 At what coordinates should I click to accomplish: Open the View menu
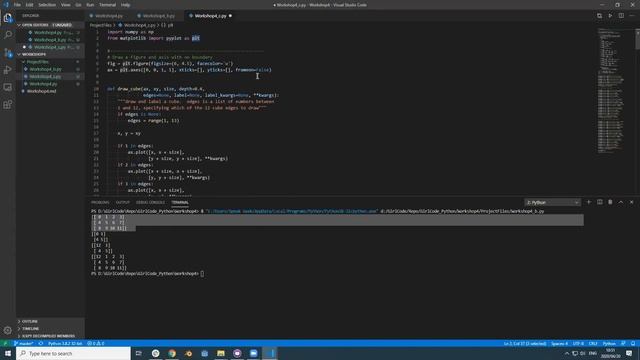65,5
